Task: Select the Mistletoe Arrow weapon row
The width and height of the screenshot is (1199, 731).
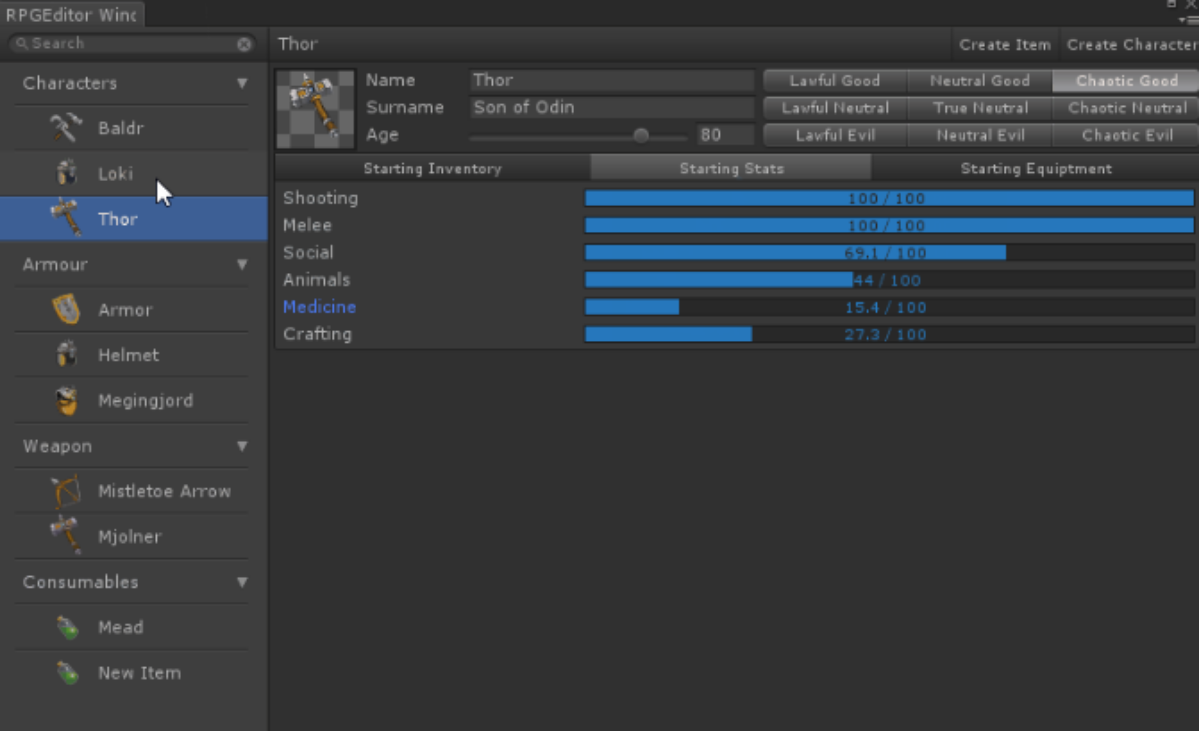Action: pos(134,491)
